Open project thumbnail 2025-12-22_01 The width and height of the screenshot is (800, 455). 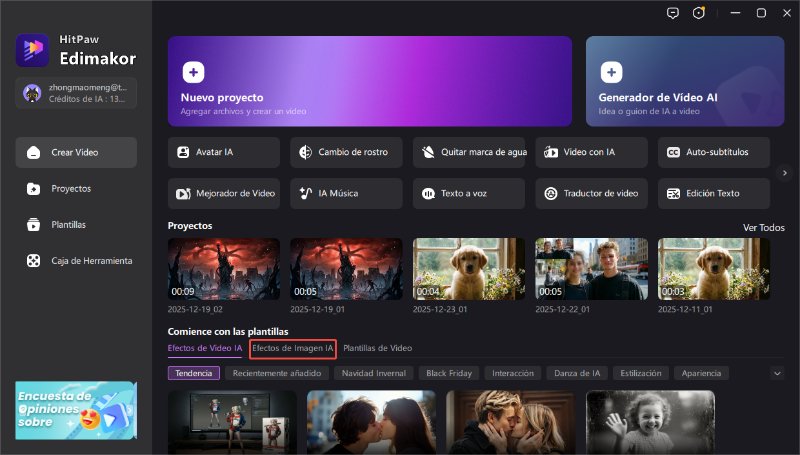[x=591, y=269]
